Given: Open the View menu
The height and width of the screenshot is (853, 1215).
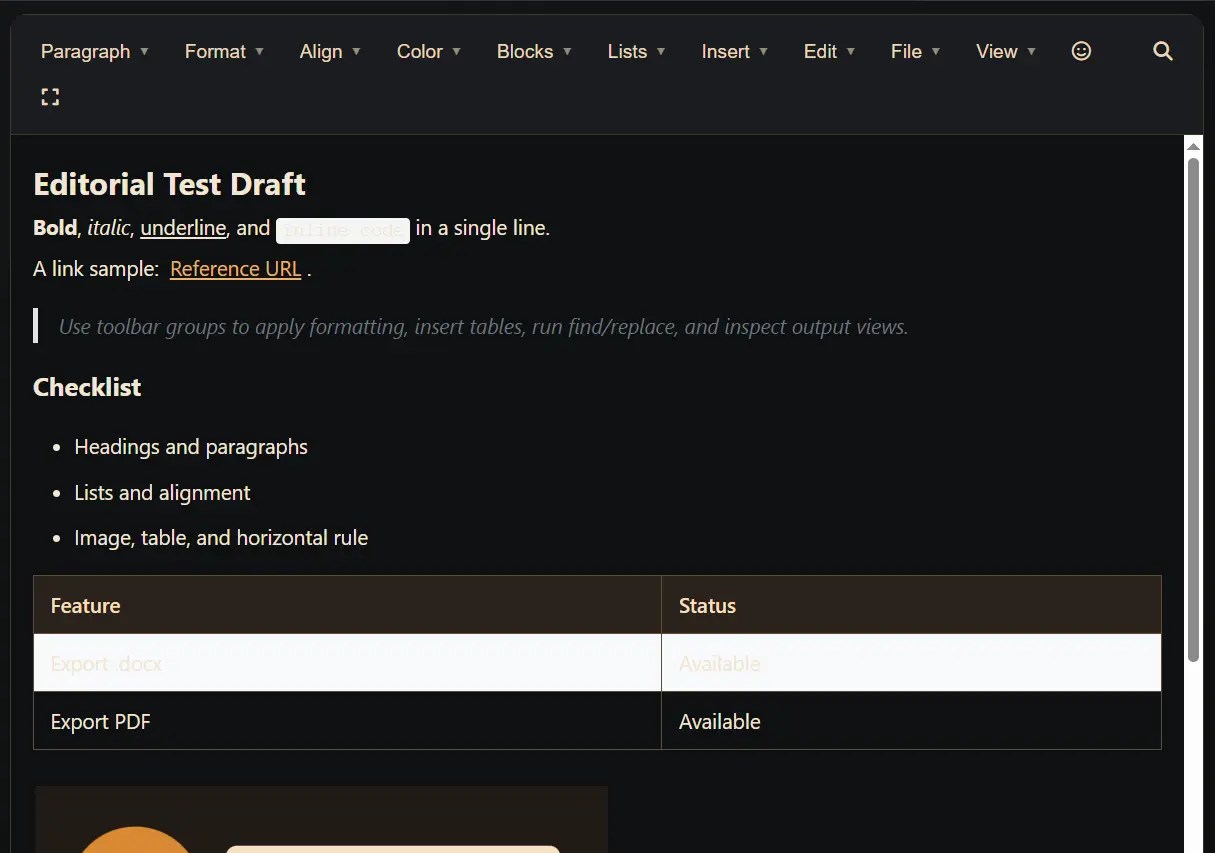Looking at the screenshot, I should point(1006,51).
